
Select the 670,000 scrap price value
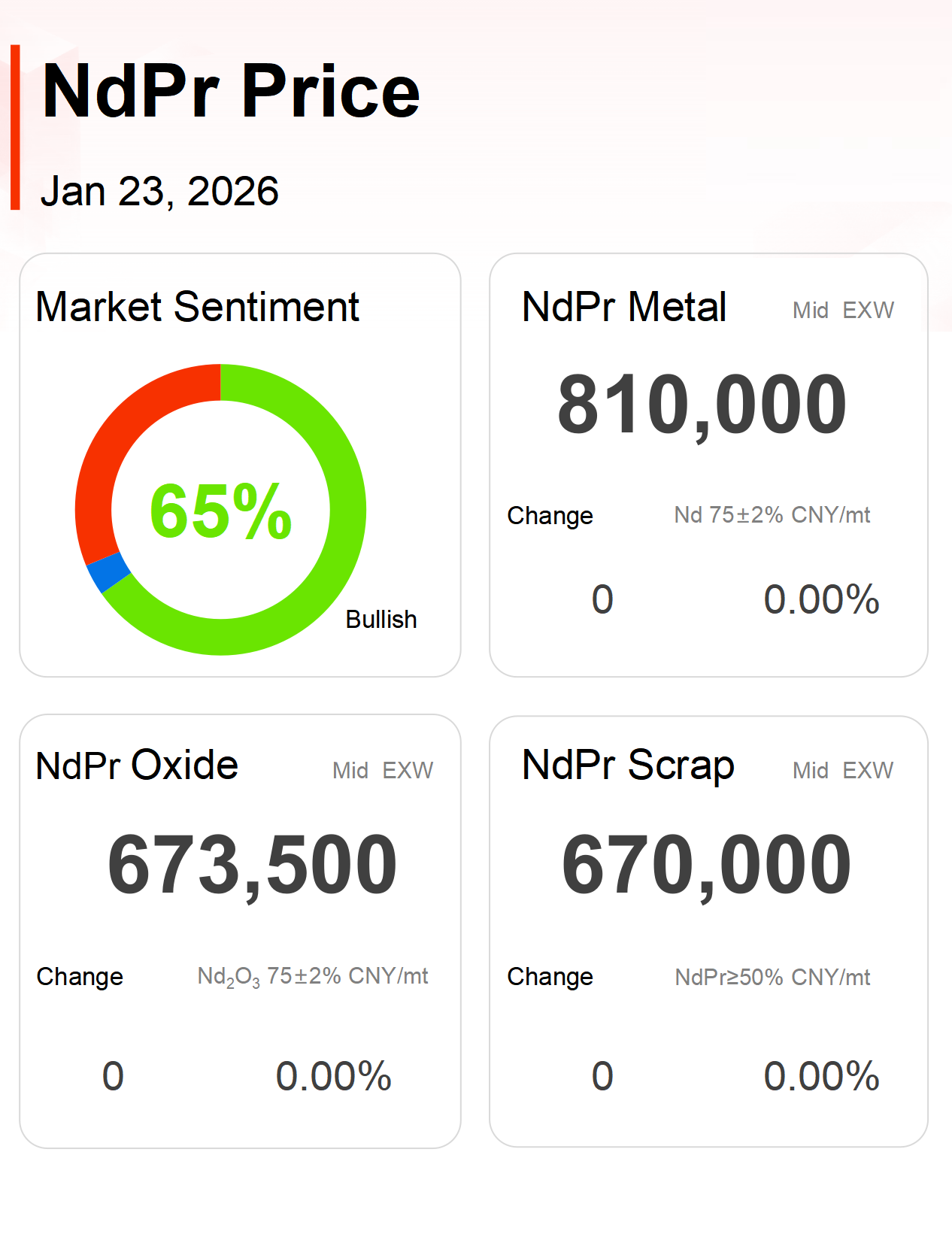click(x=706, y=866)
